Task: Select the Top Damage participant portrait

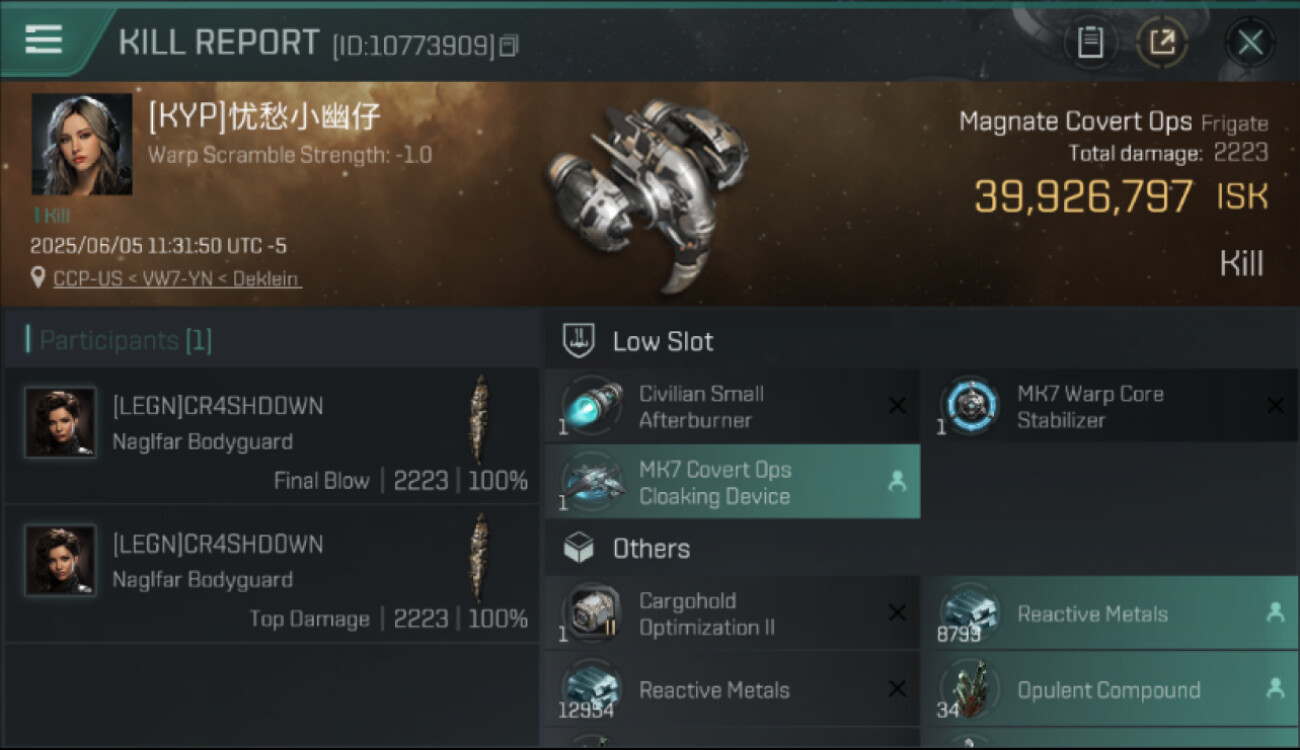Action: tap(60, 560)
